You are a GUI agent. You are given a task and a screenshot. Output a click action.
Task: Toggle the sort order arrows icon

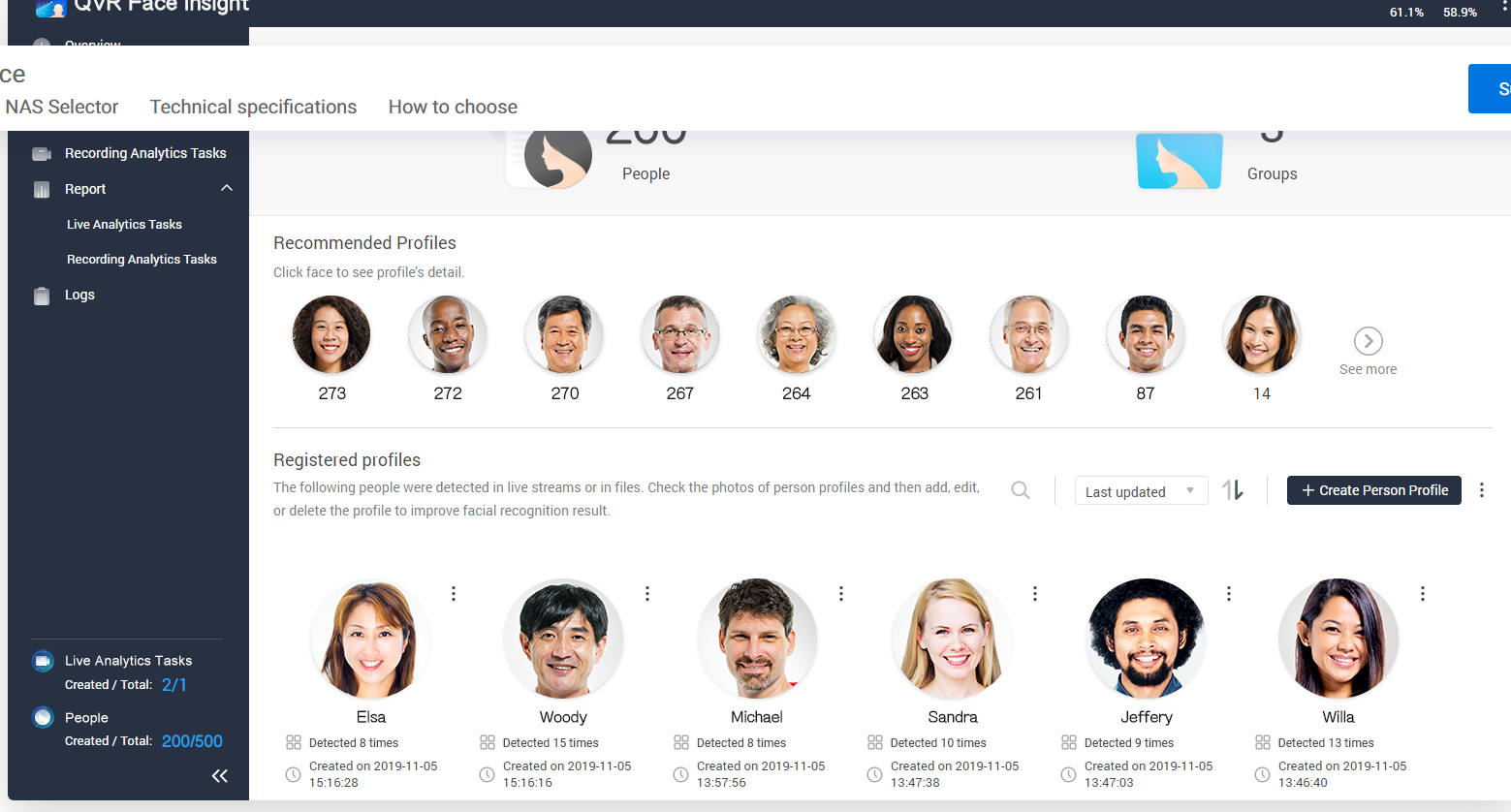point(1233,490)
